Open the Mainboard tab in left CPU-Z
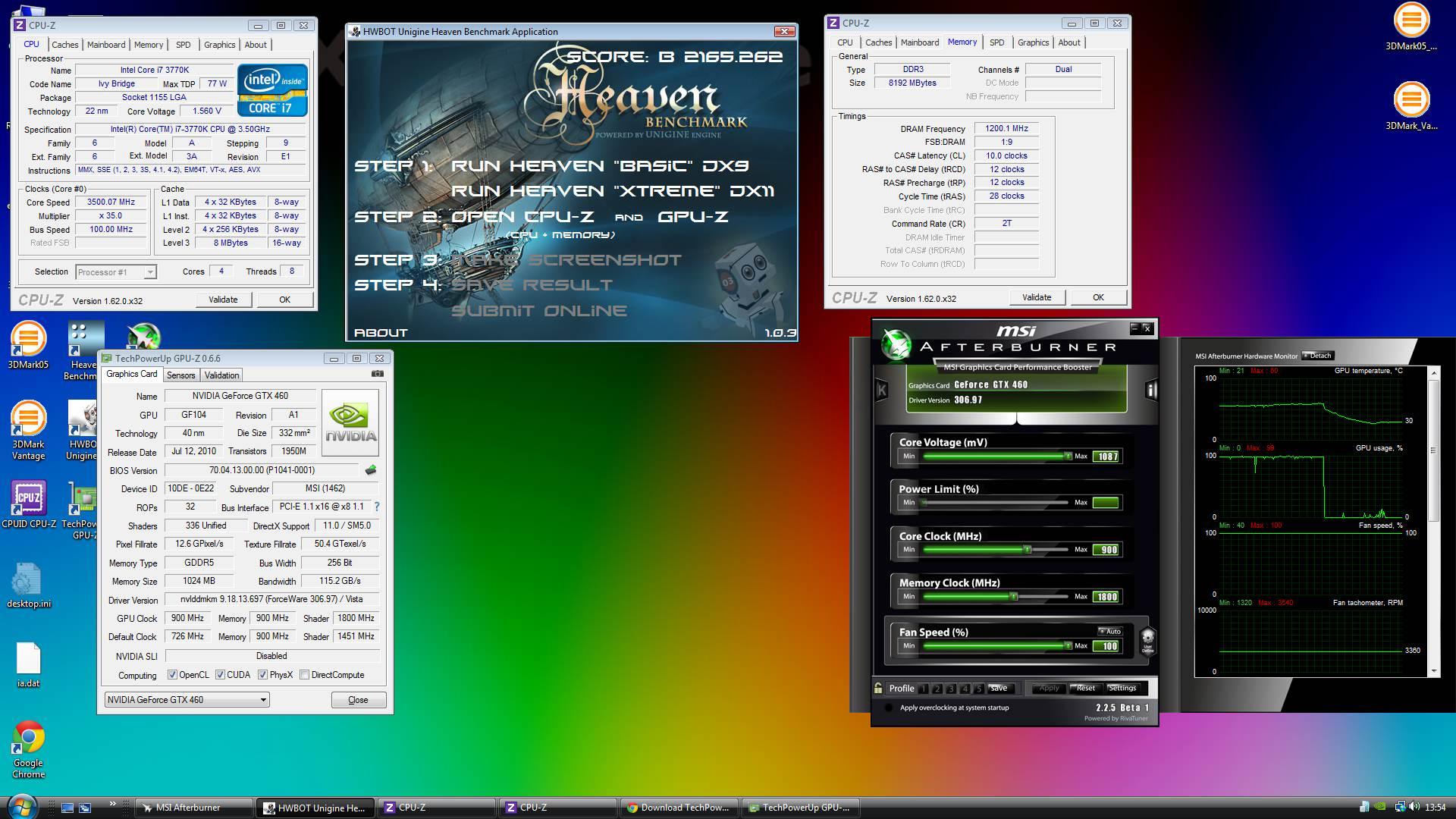The width and height of the screenshot is (1456, 819). (106, 45)
